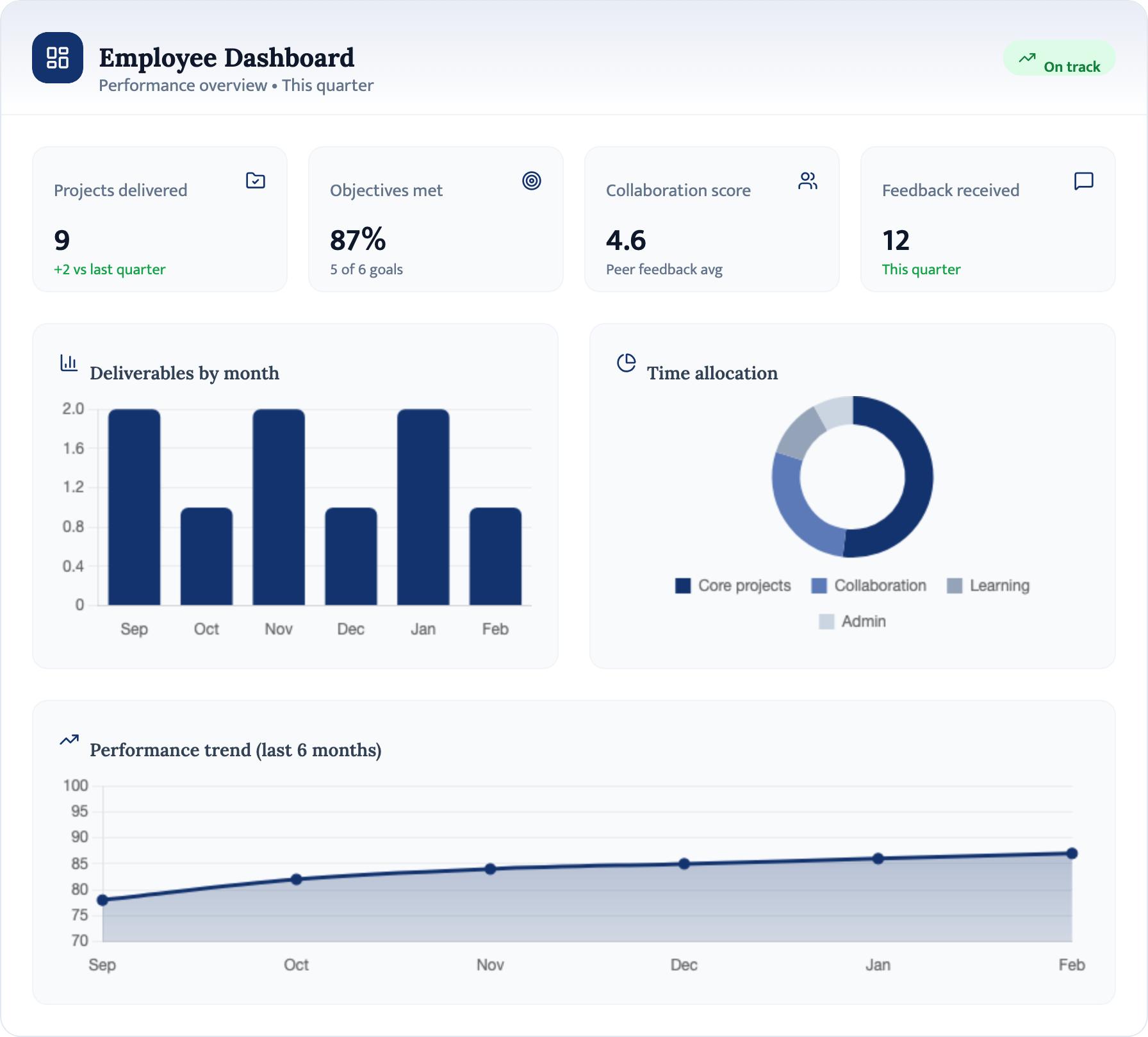The image size is (1148, 1037).
Task: Click the Projects delivered folder check icon
Action: (x=256, y=181)
